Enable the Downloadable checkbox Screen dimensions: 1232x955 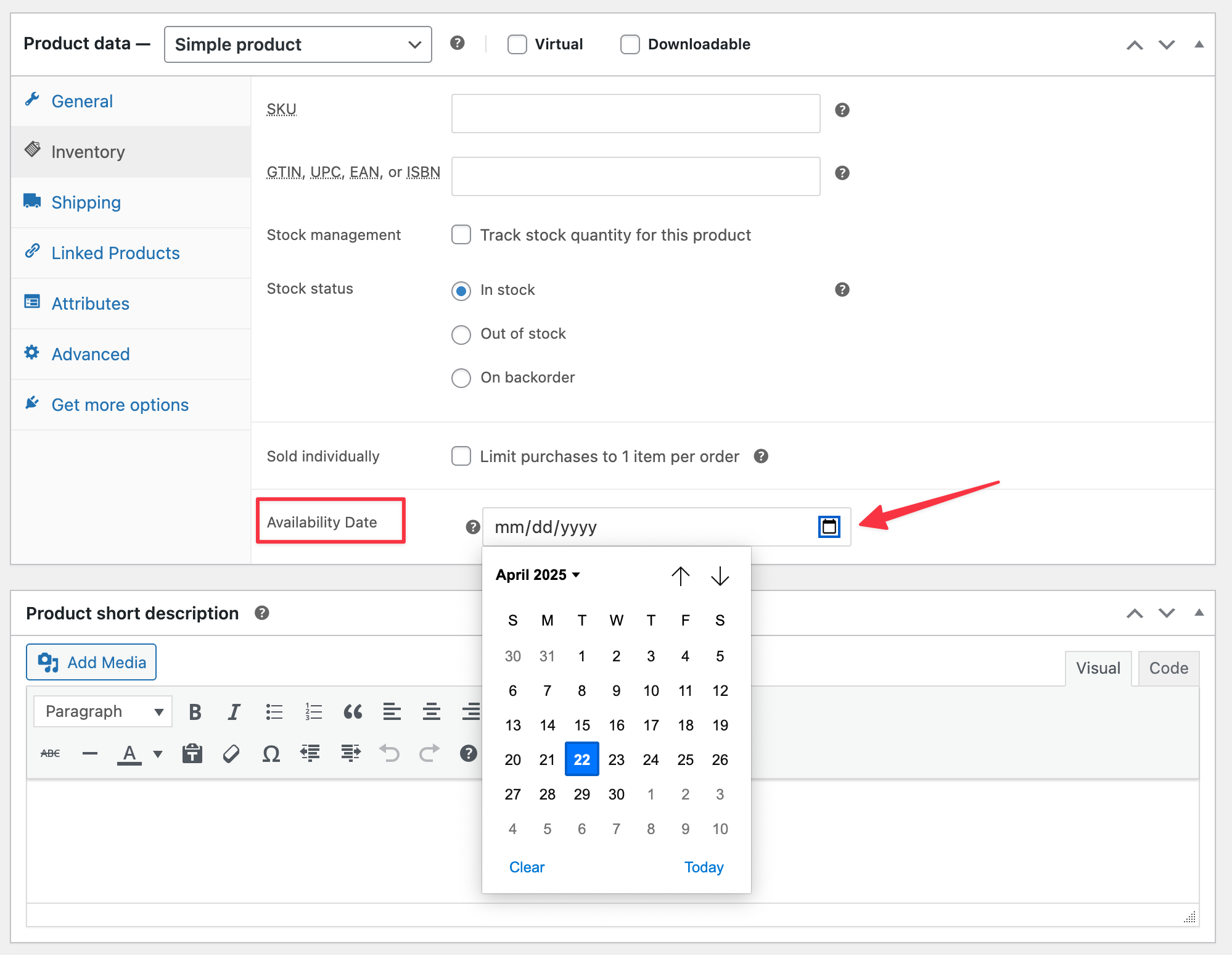[630, 44]
